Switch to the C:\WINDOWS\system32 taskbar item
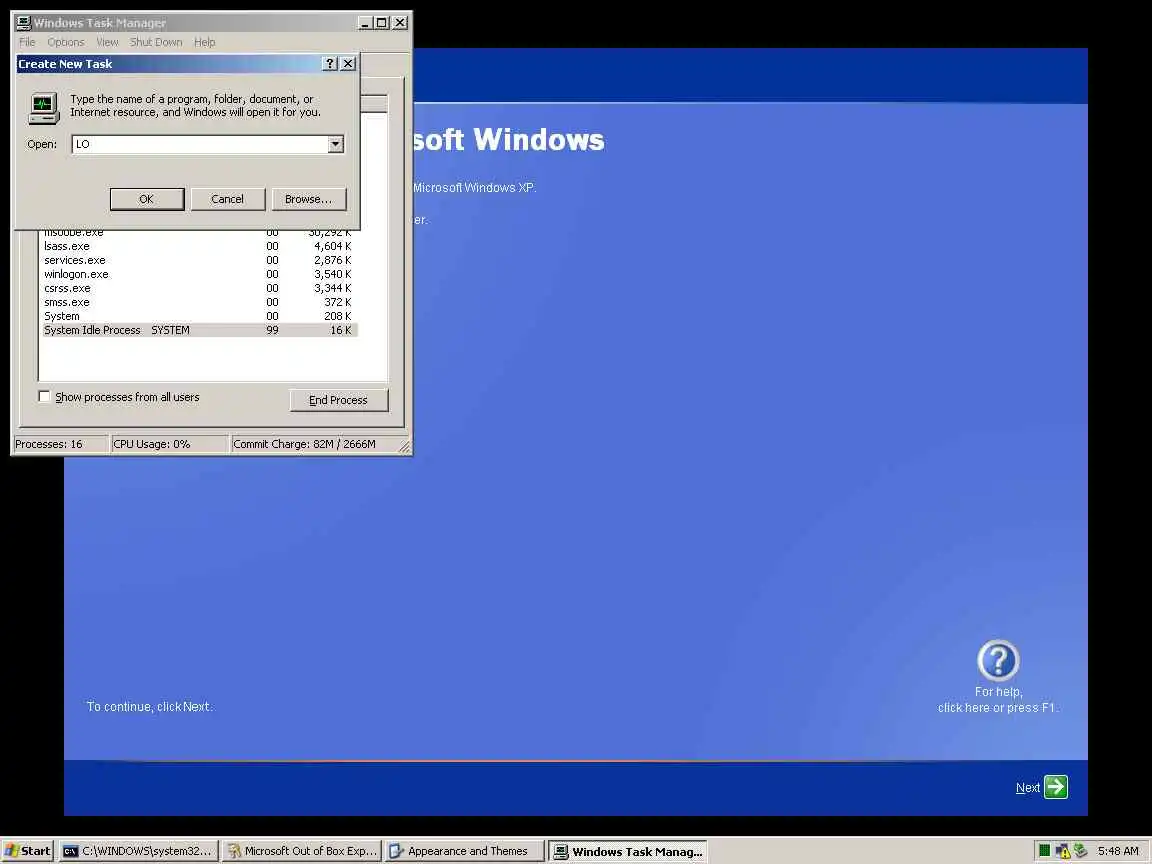 click(x=138, y=851)
